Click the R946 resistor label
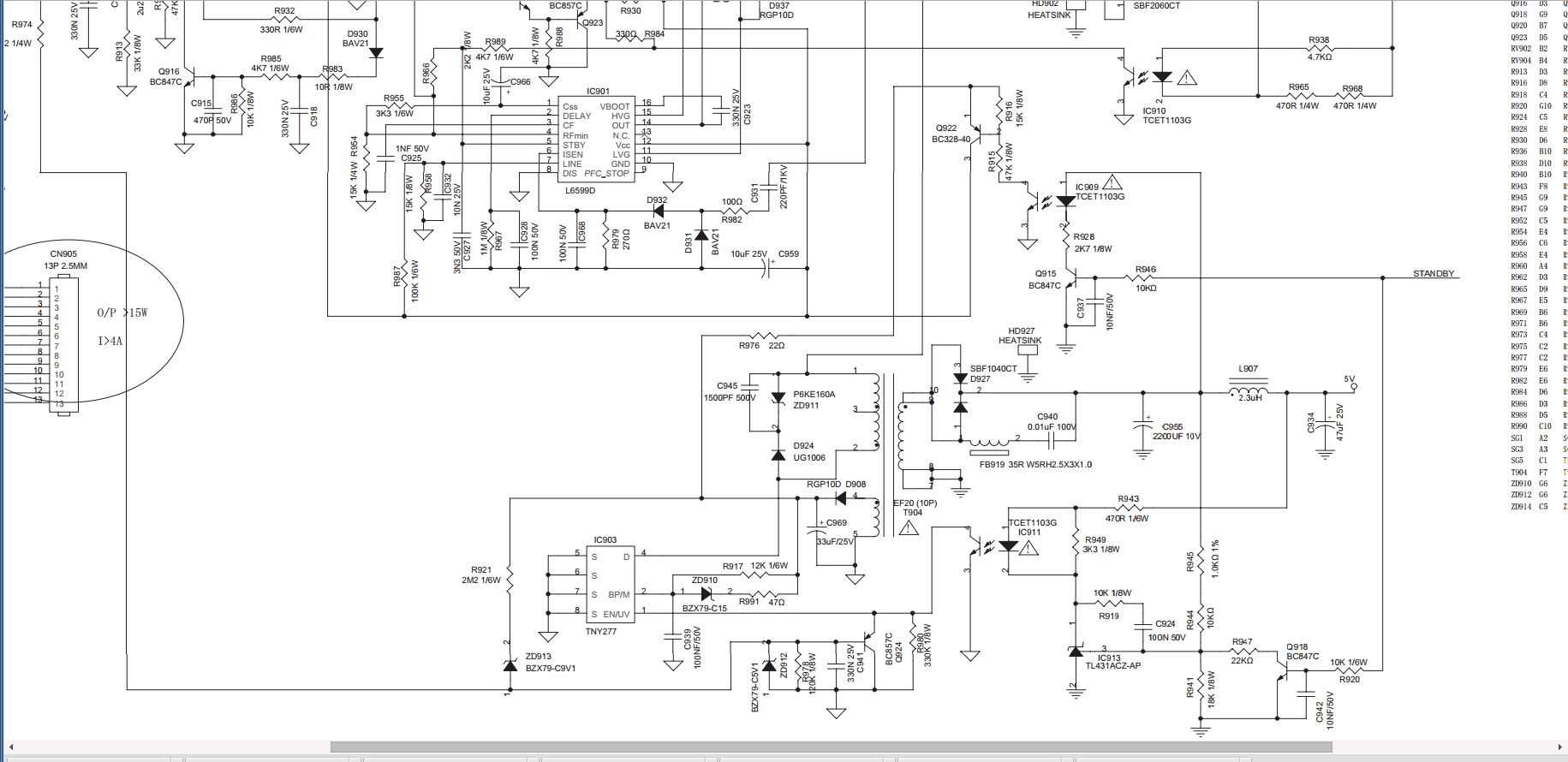The width and height of the screenshot is (1568, 762). pyautogui.click(x=1146, y=269)
